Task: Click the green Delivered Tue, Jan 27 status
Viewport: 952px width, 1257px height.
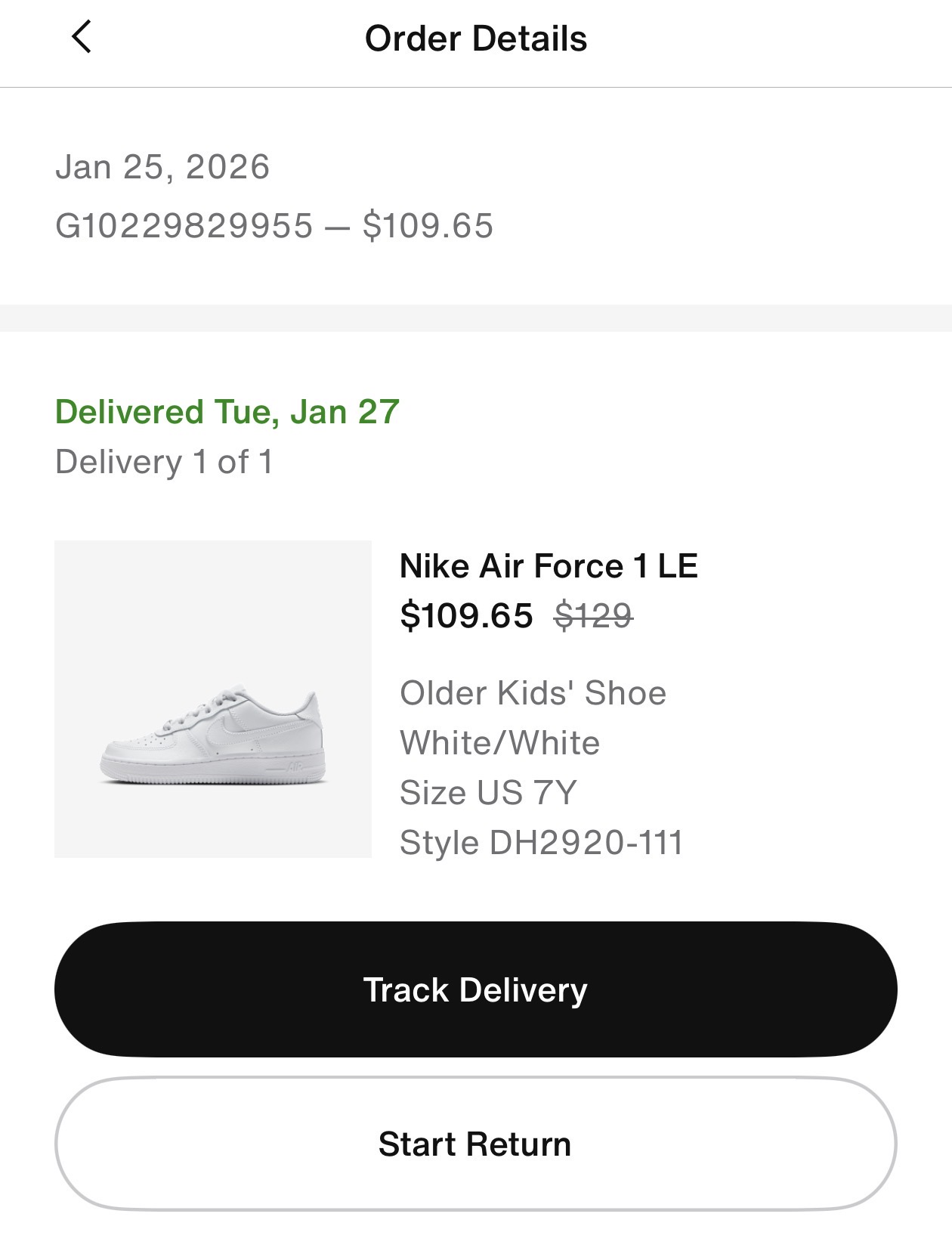Action: [x=227, y=413]
